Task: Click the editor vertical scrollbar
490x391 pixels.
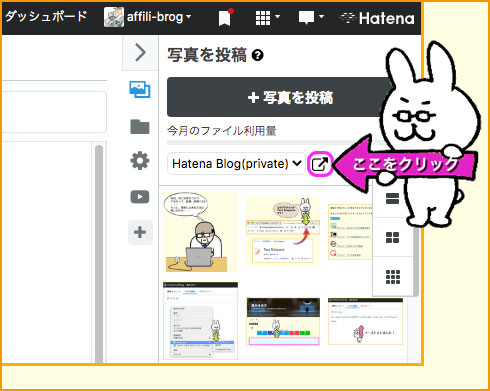Action: click(x=99, y=253)
